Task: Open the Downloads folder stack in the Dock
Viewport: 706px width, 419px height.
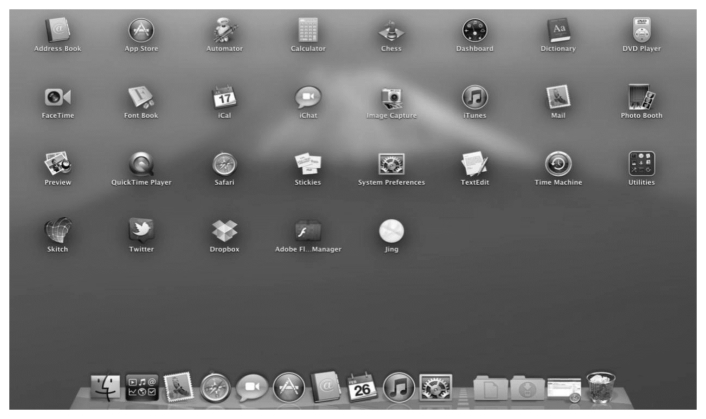Action: (527, 388)
